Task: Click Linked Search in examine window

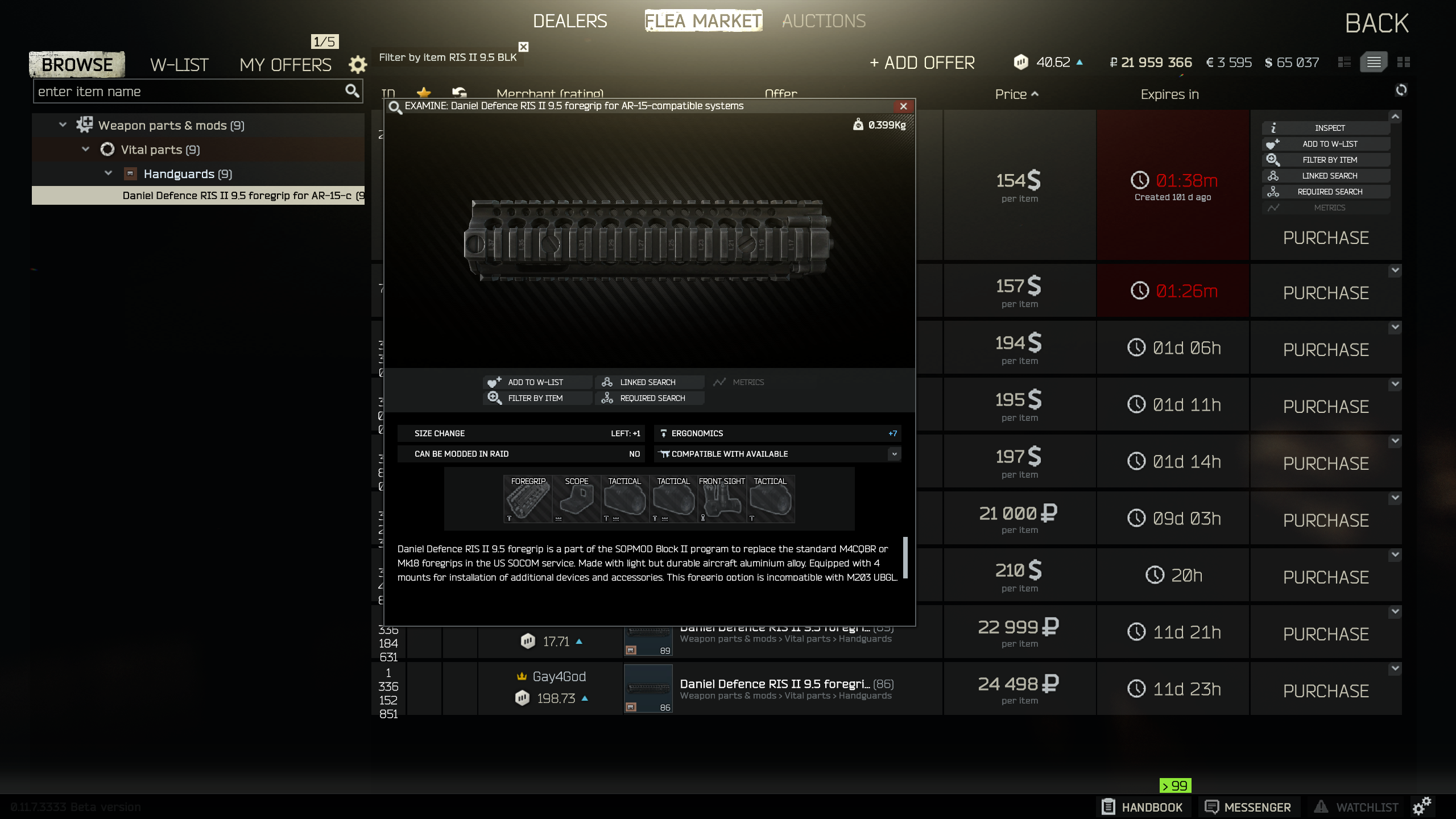Action: click(x=650, y=382)
